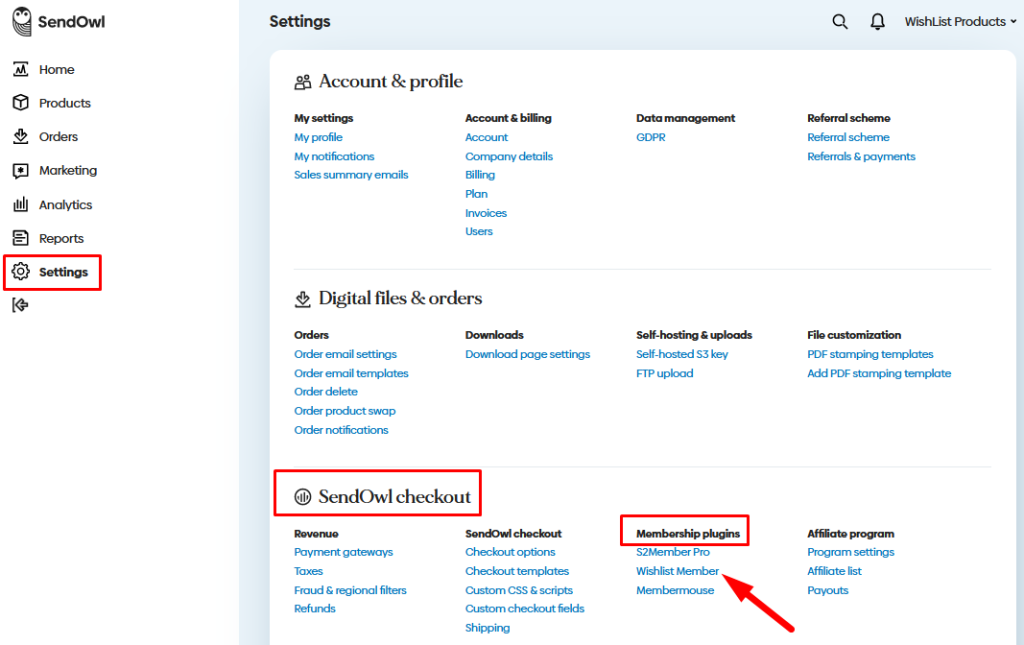Image resolution: width=1024 pixels, height=645 pixels.
Task: Open the Referral scheme link
Action: [848, 137]
